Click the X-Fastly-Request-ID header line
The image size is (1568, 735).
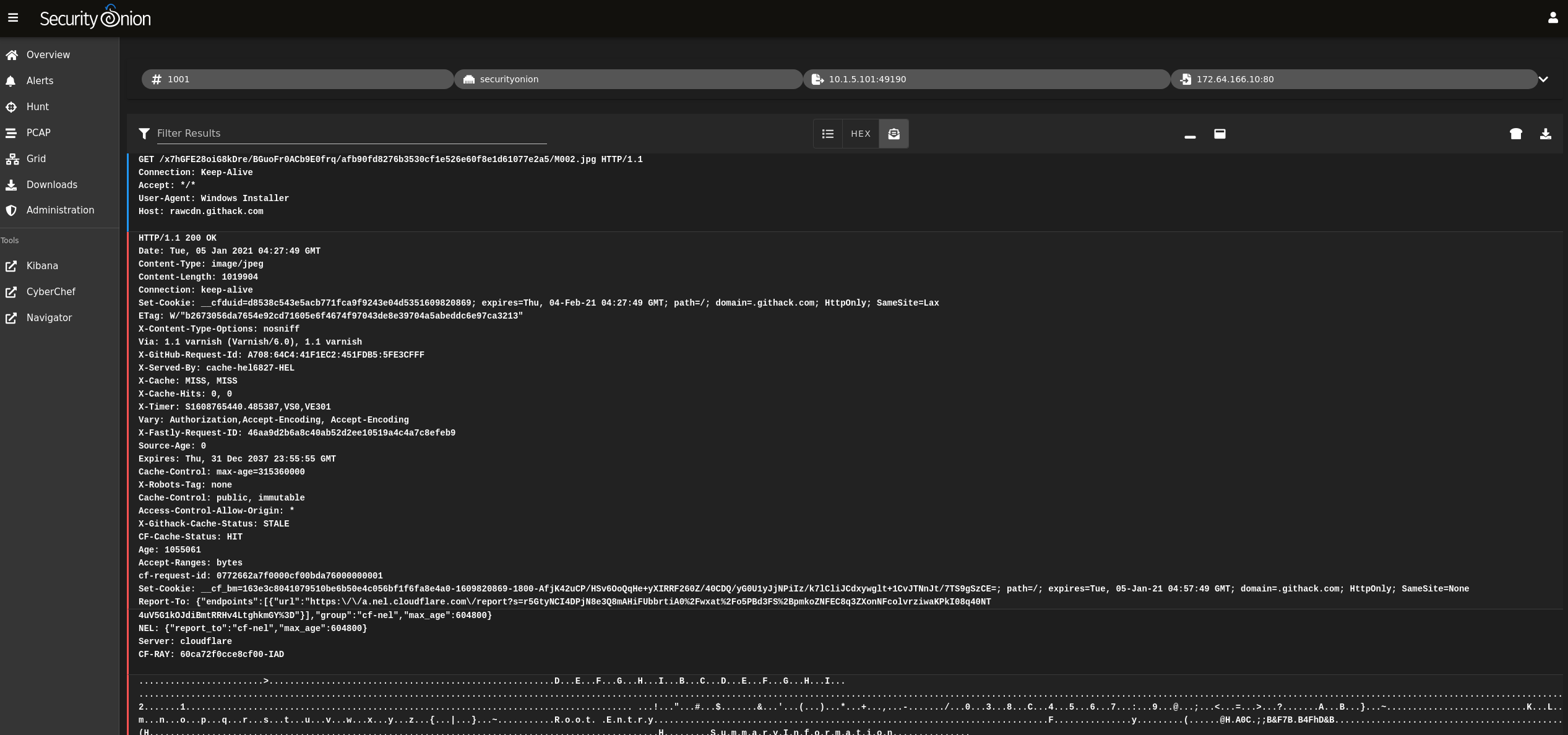(297, 433)
